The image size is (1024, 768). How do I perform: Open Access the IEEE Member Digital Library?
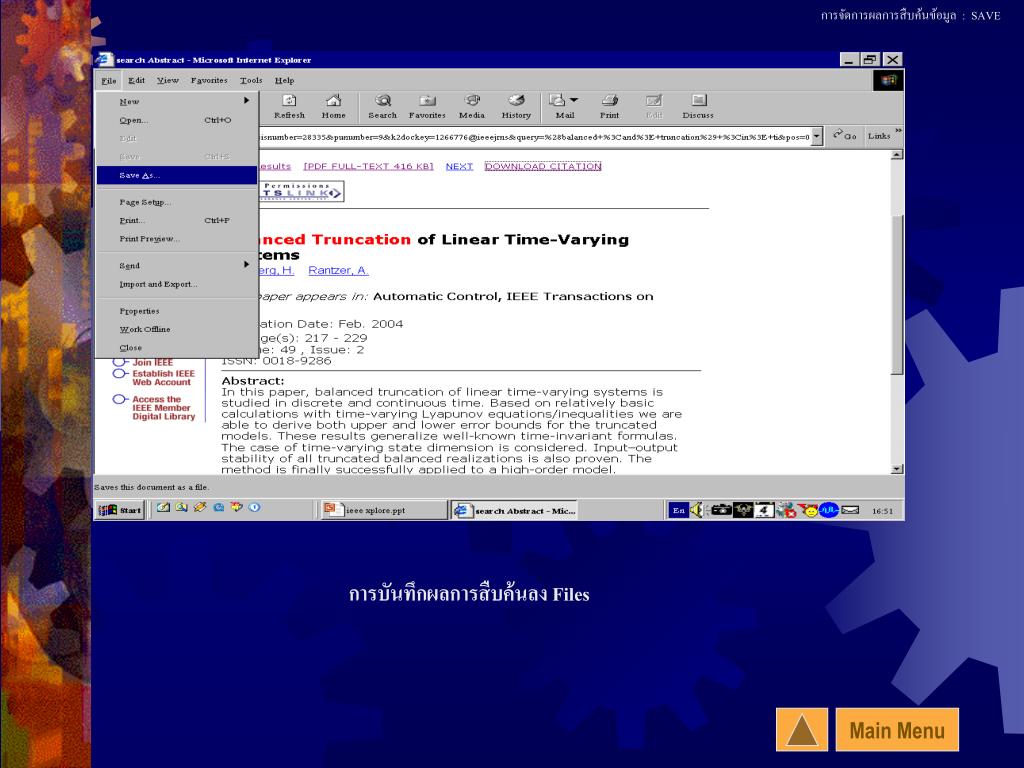(163, 408)
